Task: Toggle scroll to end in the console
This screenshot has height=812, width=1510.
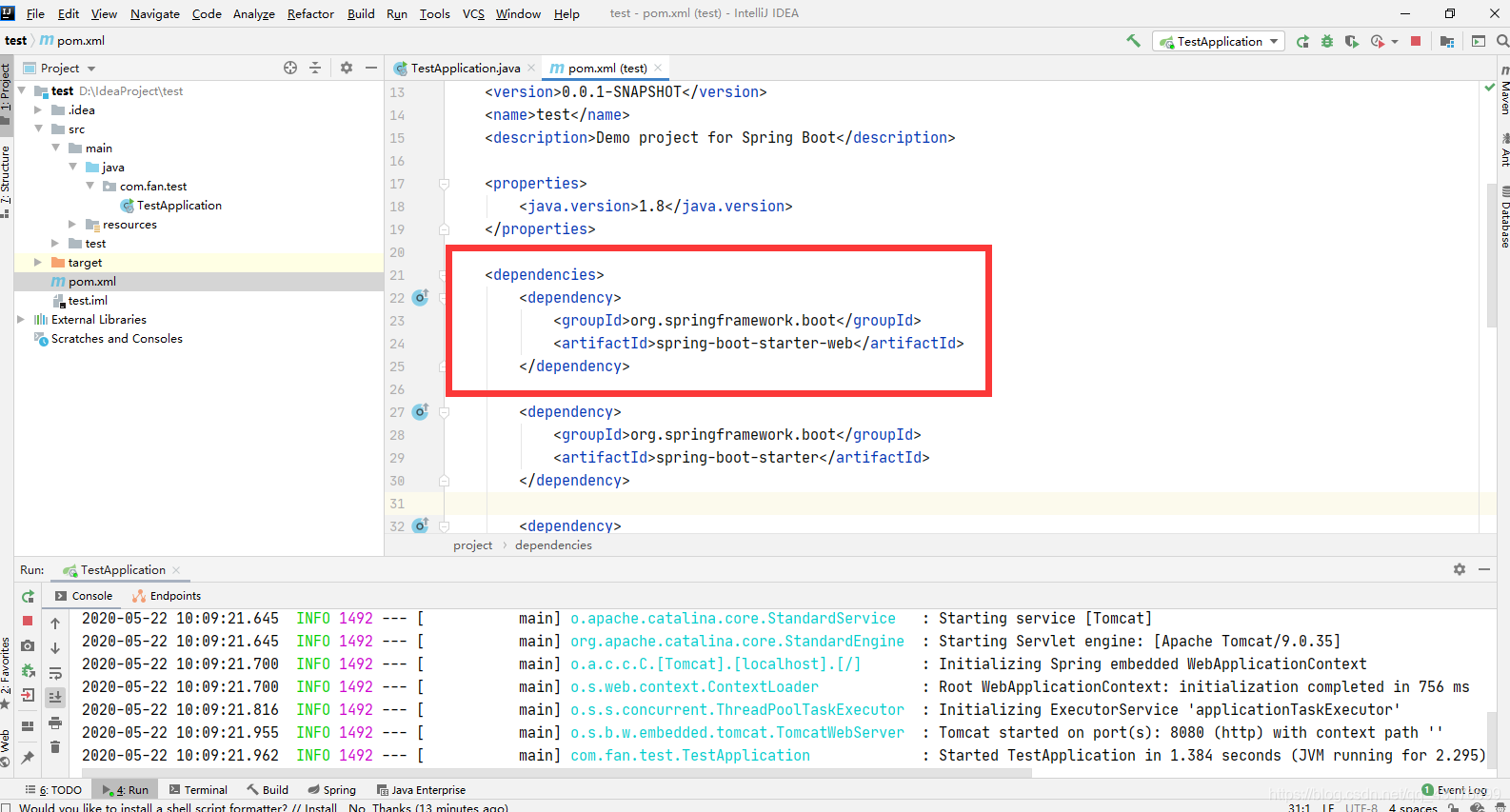Action: click(x=55, y=697)
